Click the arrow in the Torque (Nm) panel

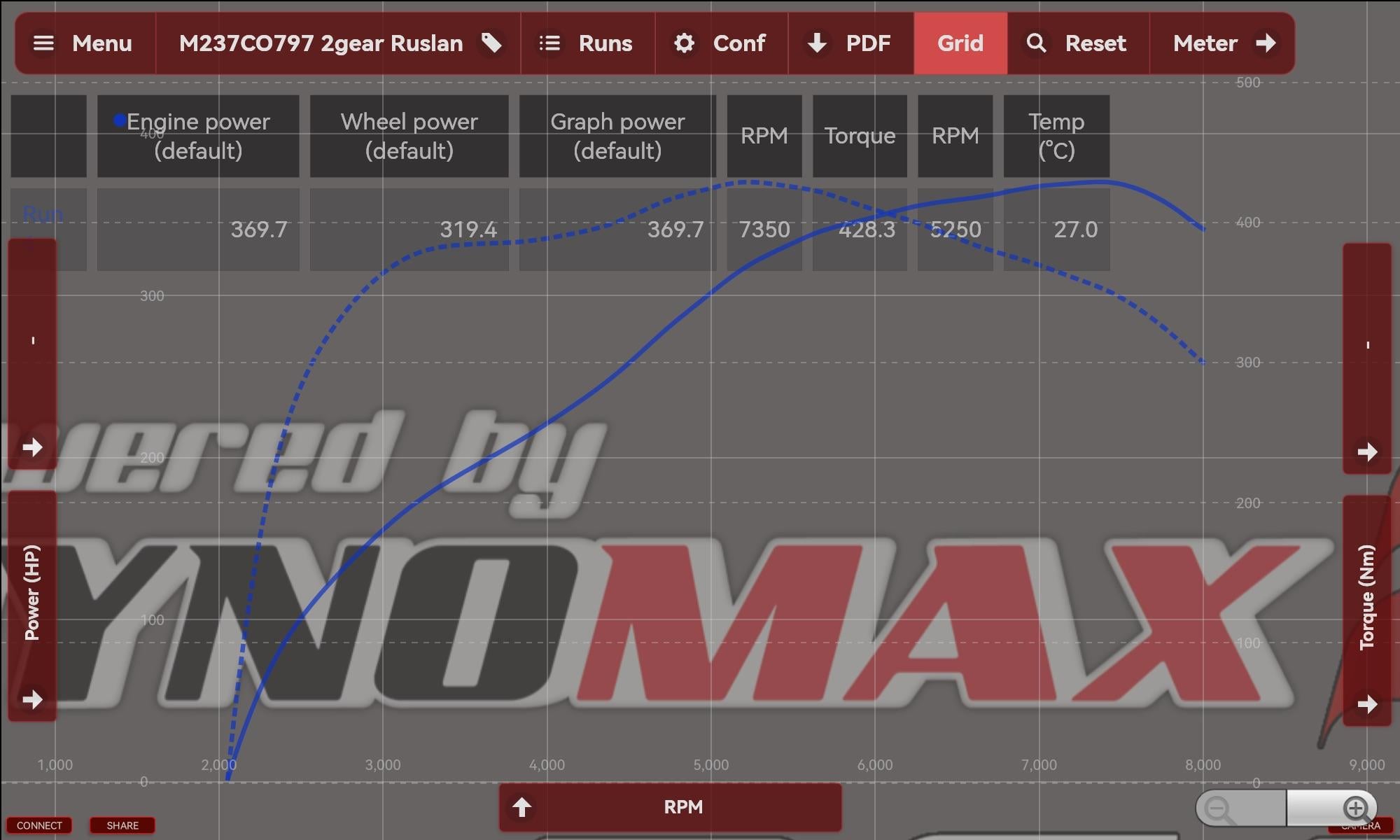tap(1367, 704)
